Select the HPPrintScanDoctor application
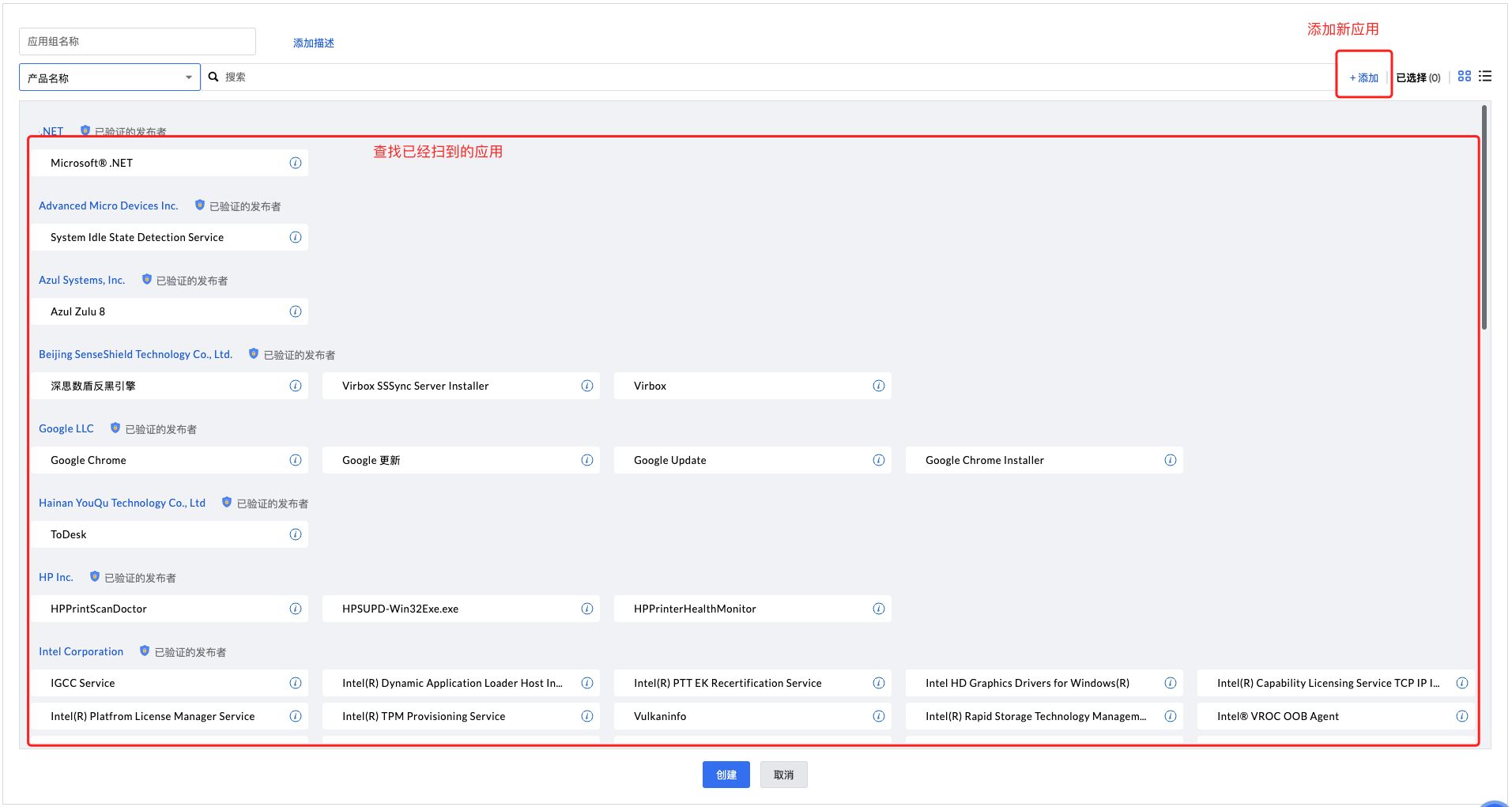The height and width of the screenshot is (807, 1512). tap(170, 609)
